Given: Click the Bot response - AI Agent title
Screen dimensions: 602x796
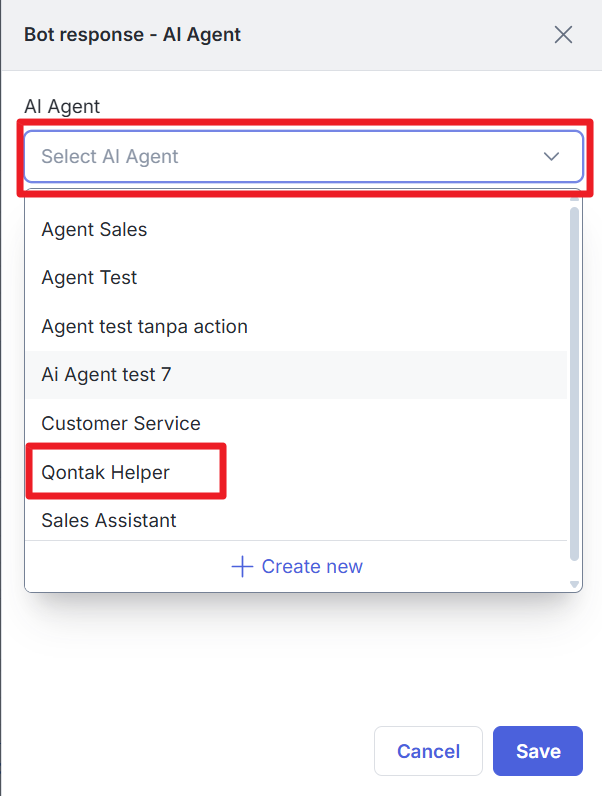Looking at the screenshot, I should [x=132, y=35].
